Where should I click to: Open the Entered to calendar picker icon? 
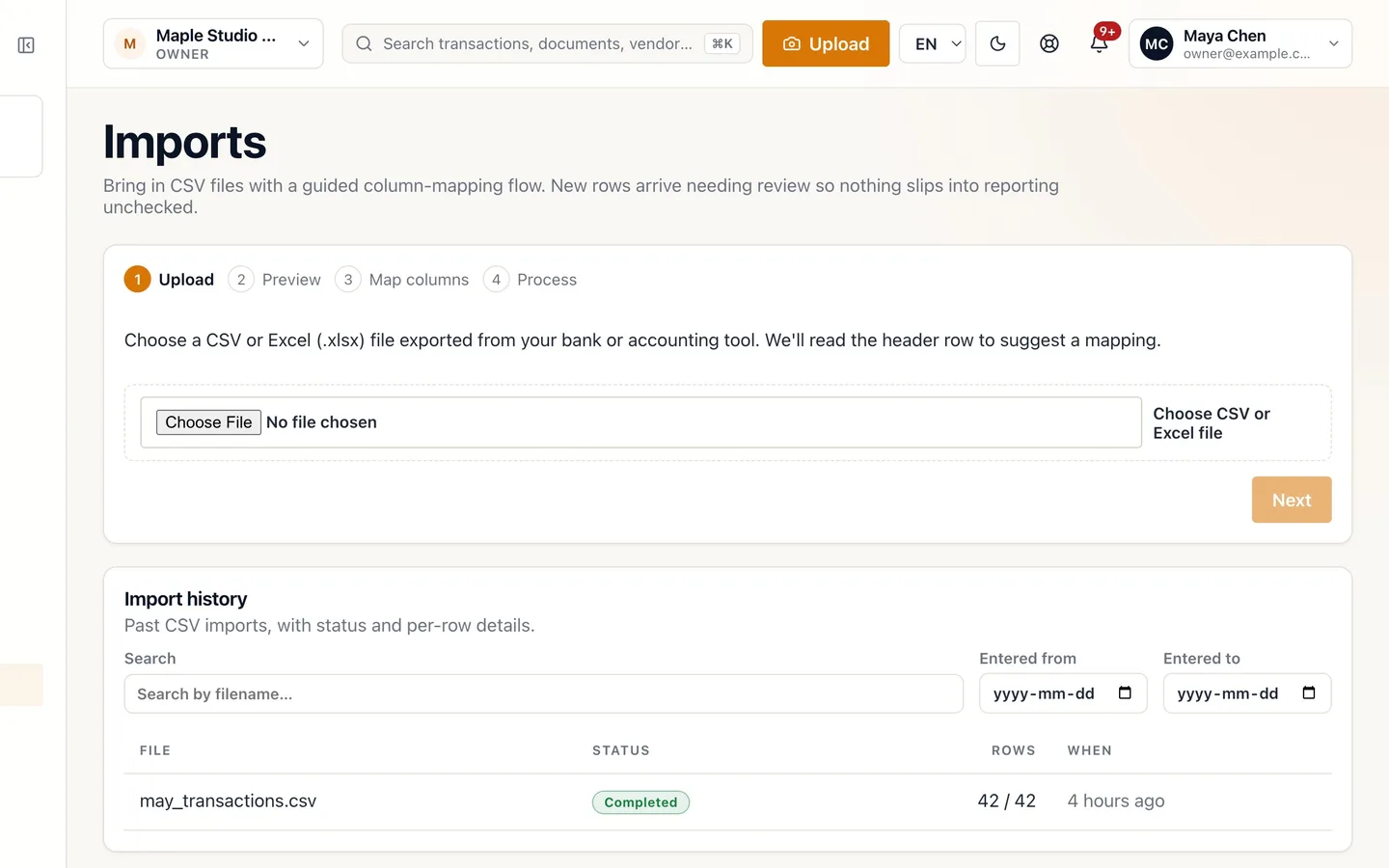1309,692
